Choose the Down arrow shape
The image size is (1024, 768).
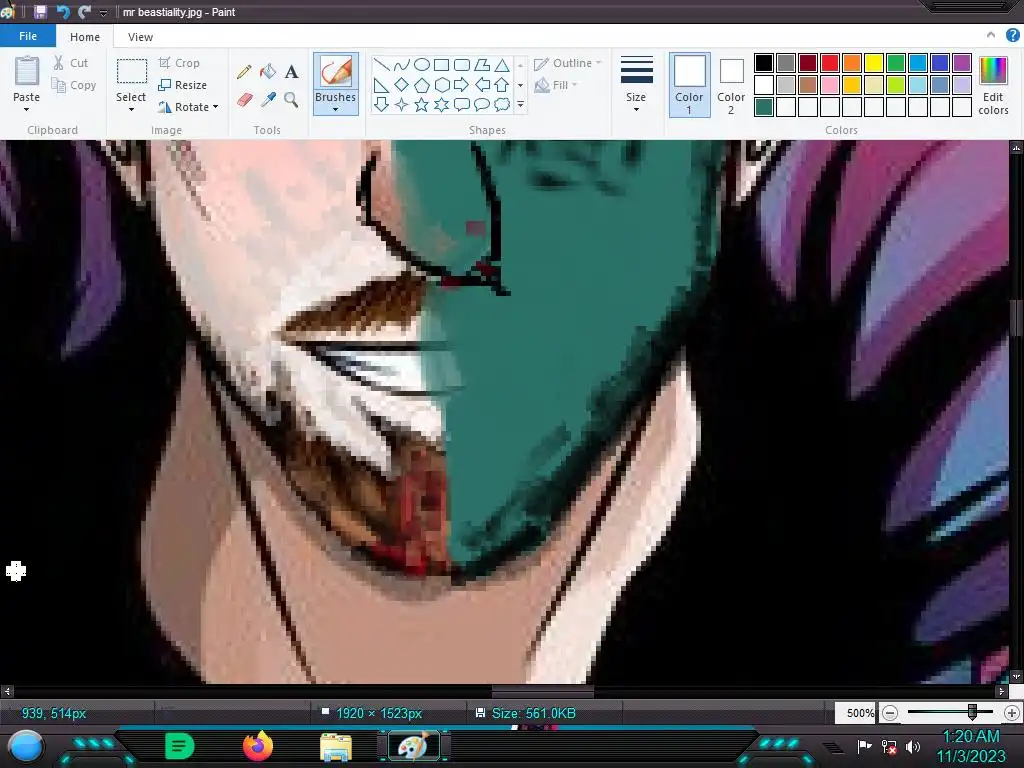pyautogui.click(x=381, y=104)
